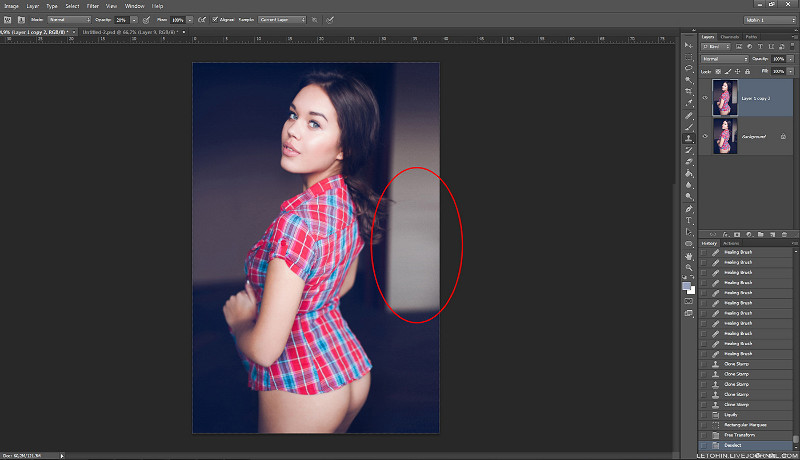Viewport: 800px width, 460px height.
Task: Select the Crop tool
Action: (x=688, y=92)
